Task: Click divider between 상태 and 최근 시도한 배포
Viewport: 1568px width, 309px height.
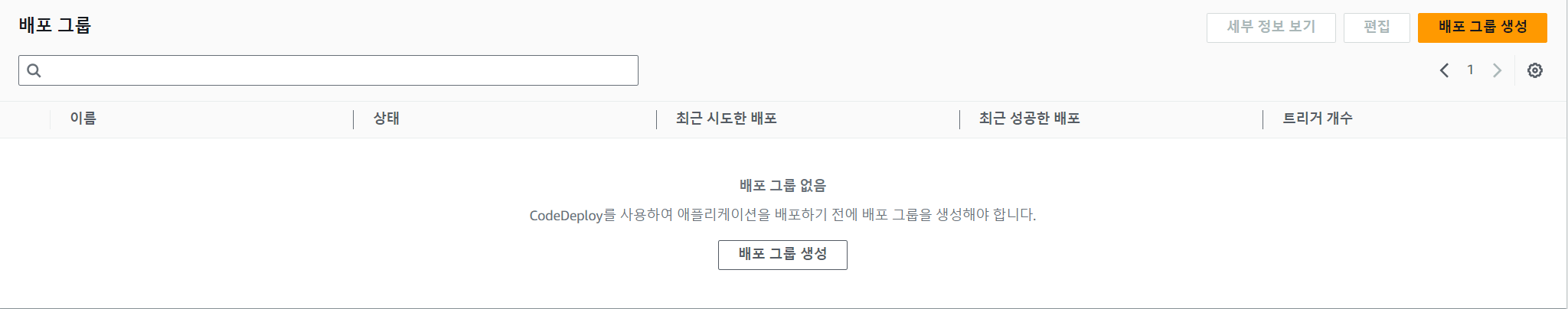Action: pyautogui.click(x=657, y=119)
